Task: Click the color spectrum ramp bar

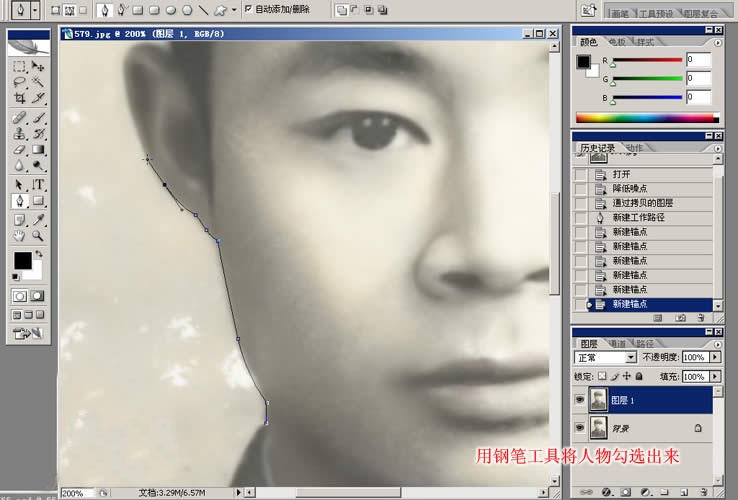Action: 646,118
